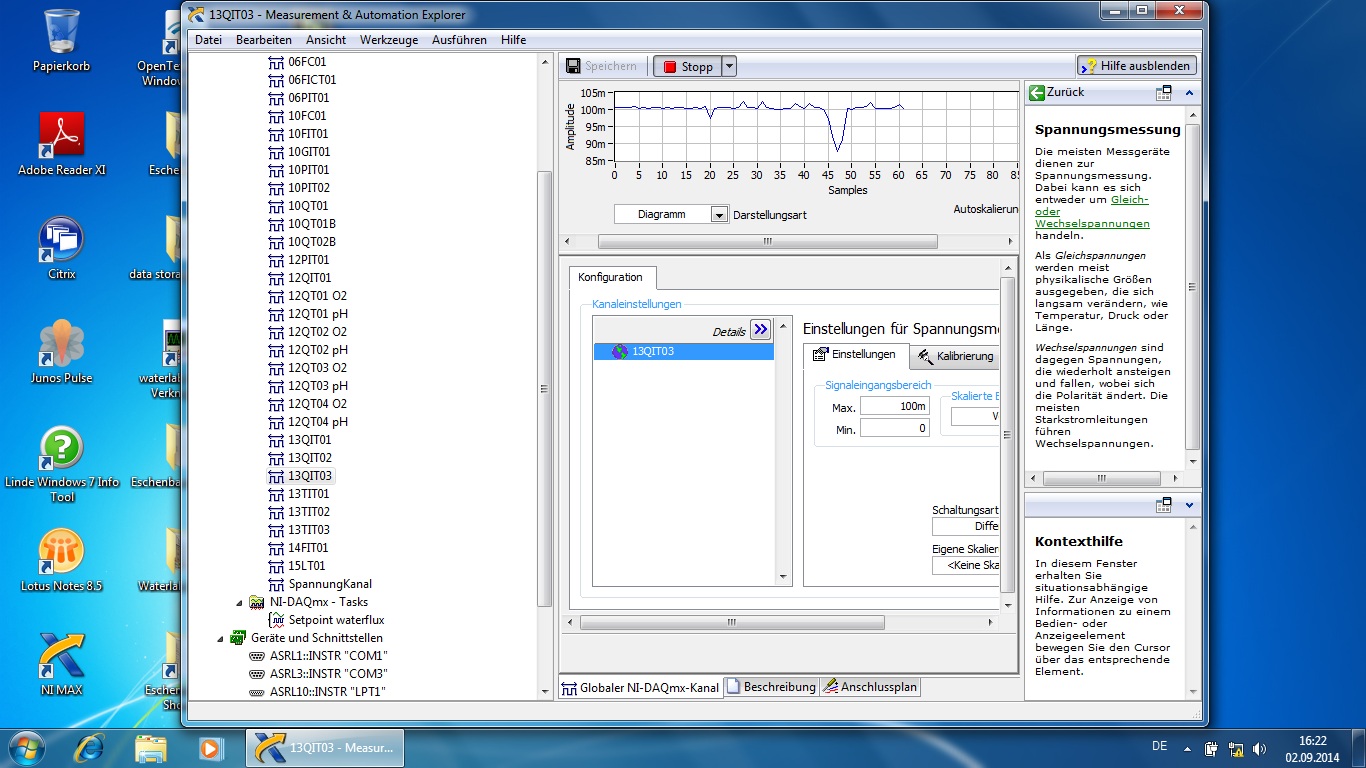This screenshot has height=768, width=1366.
Task: Open the Ansicht menu
Action: tap(326, 40)
